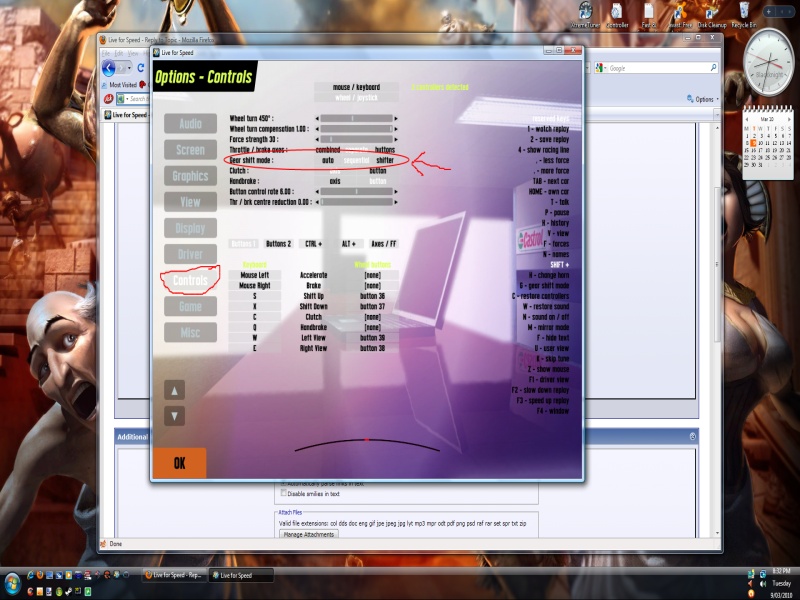Click the Button control rate slider

click(x=356, y=192)
